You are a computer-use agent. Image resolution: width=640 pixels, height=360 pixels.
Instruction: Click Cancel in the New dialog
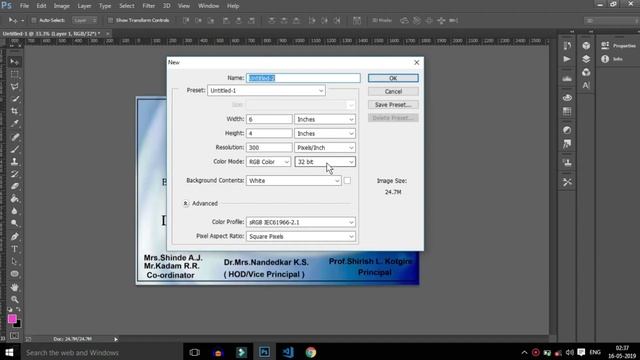tap(393, 91)
